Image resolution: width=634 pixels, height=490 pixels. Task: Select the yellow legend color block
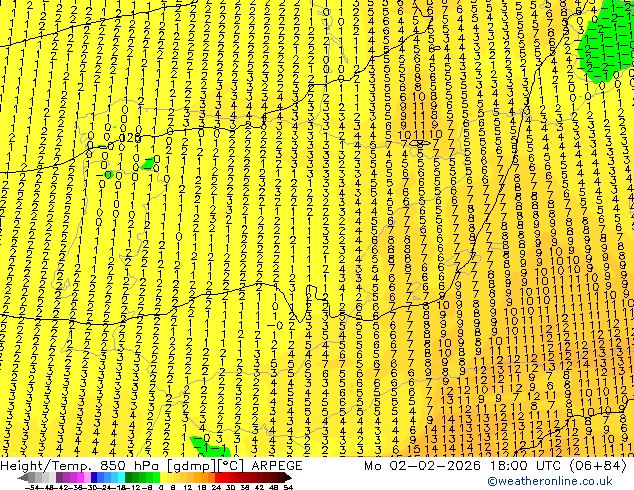[x=163, y=478]
